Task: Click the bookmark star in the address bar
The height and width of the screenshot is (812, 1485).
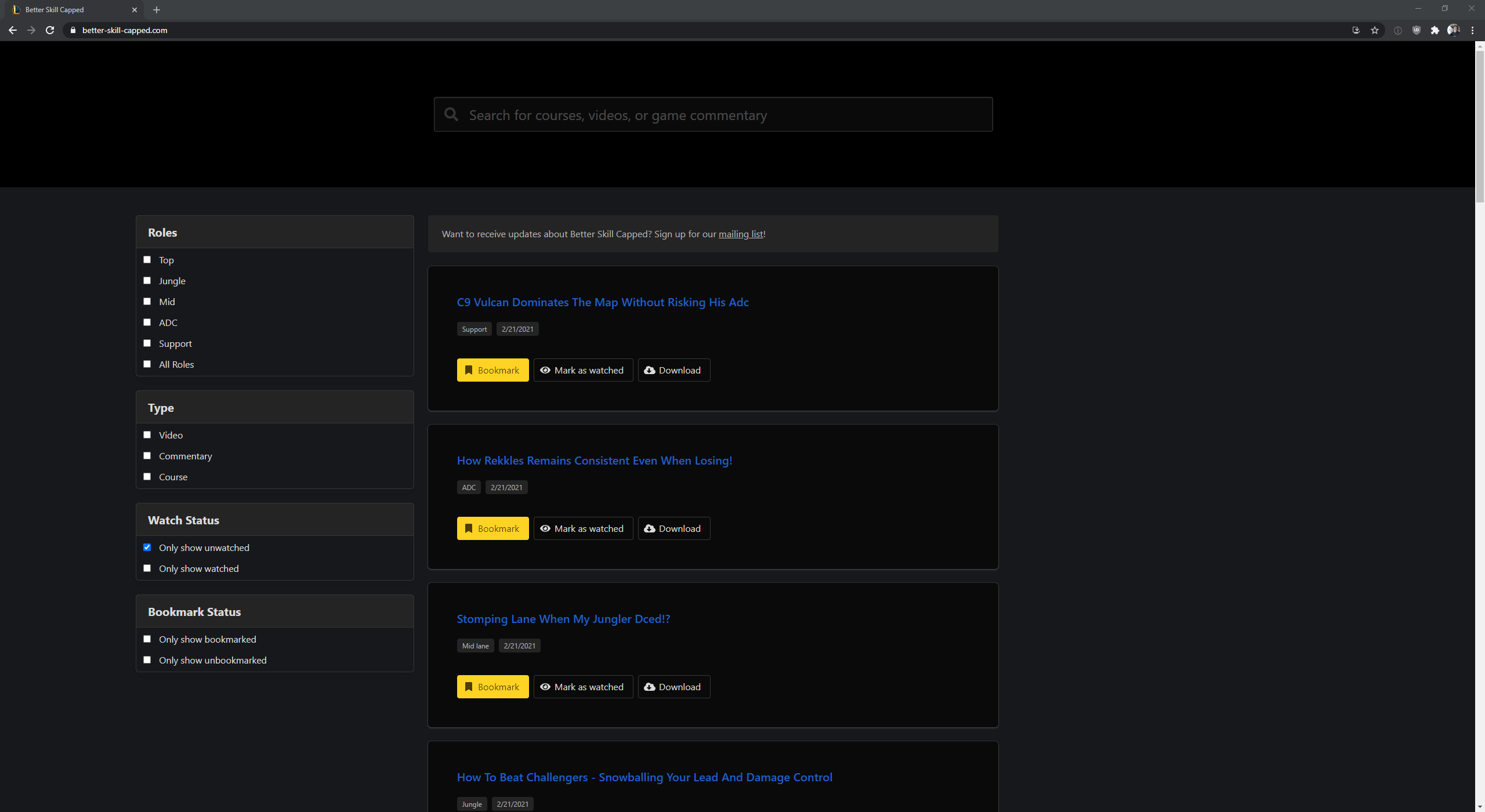Action: click(1374, 30)
